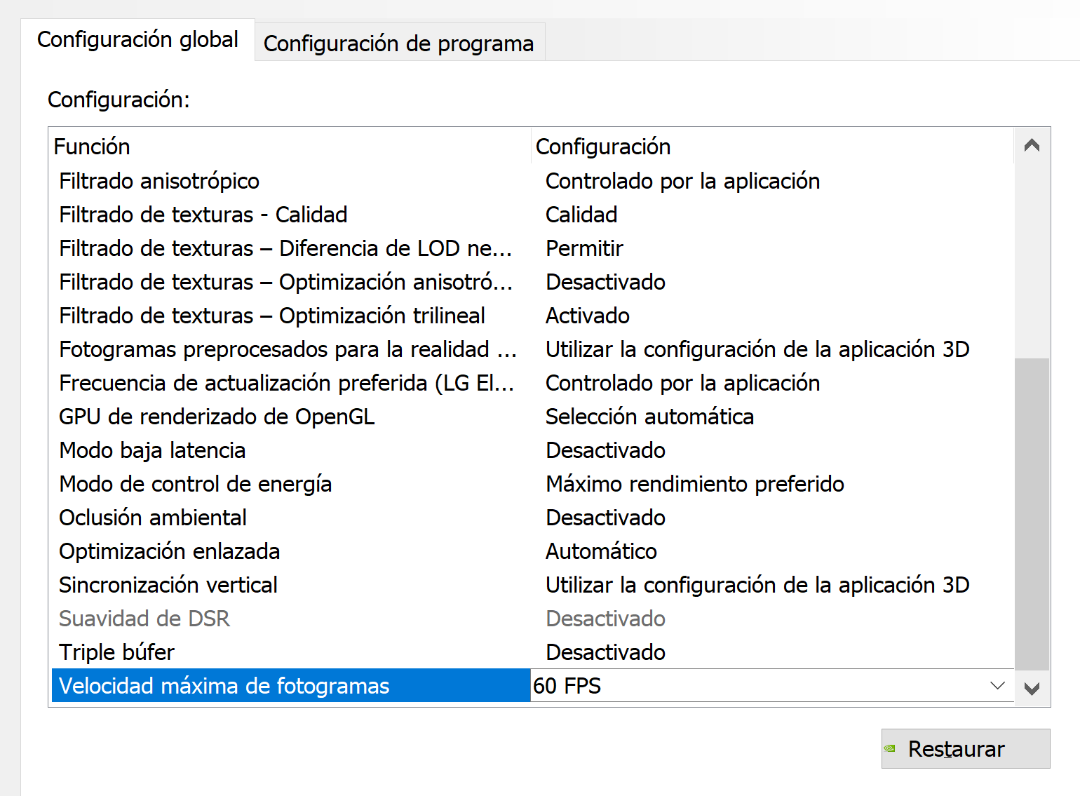Open the 60 FPS dropdown
The width and height of the screenshot is (1080, 796).
tap(996, 686)
